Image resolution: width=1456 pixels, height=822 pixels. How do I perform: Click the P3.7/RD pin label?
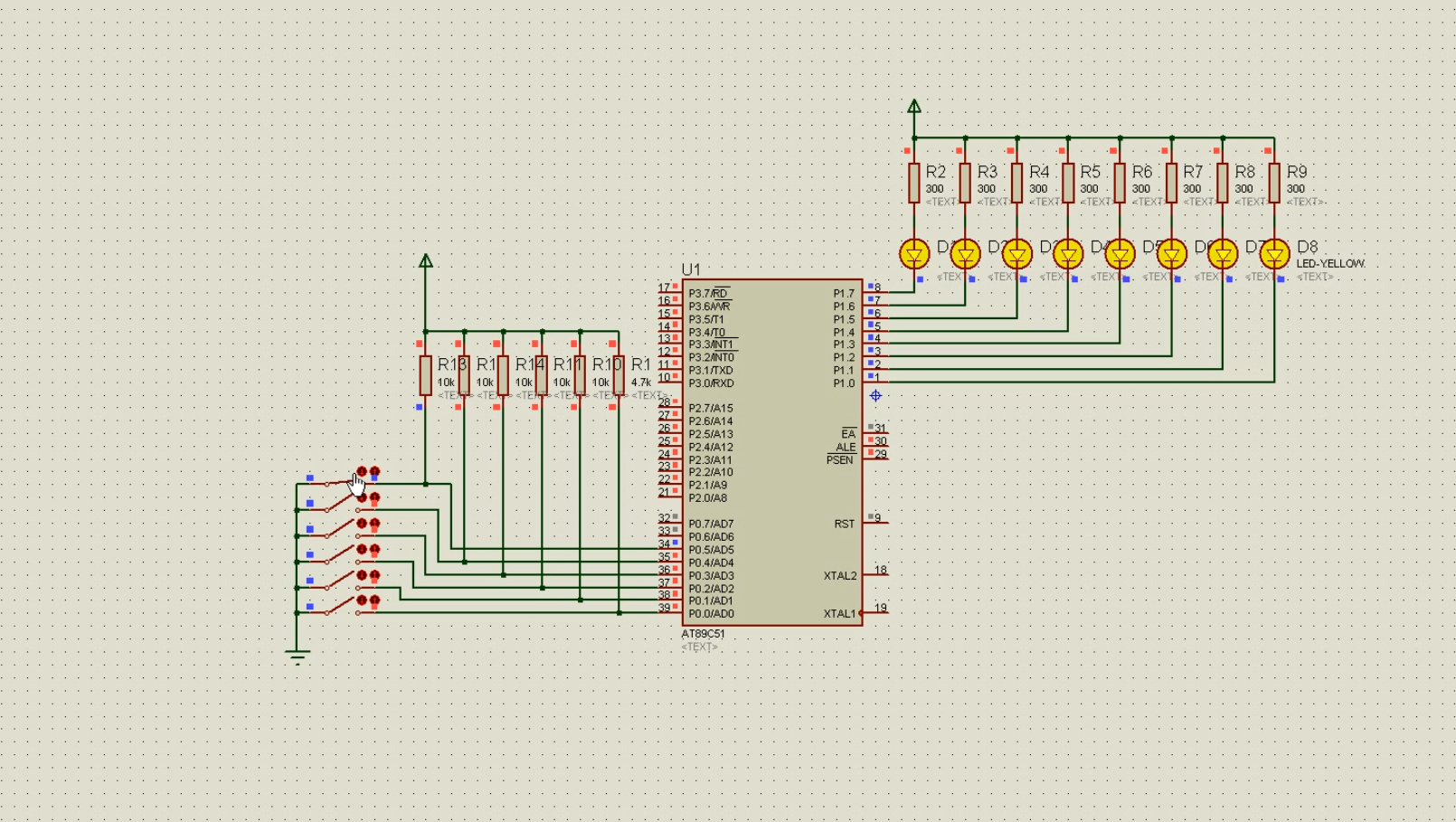[x=709, y=294]
